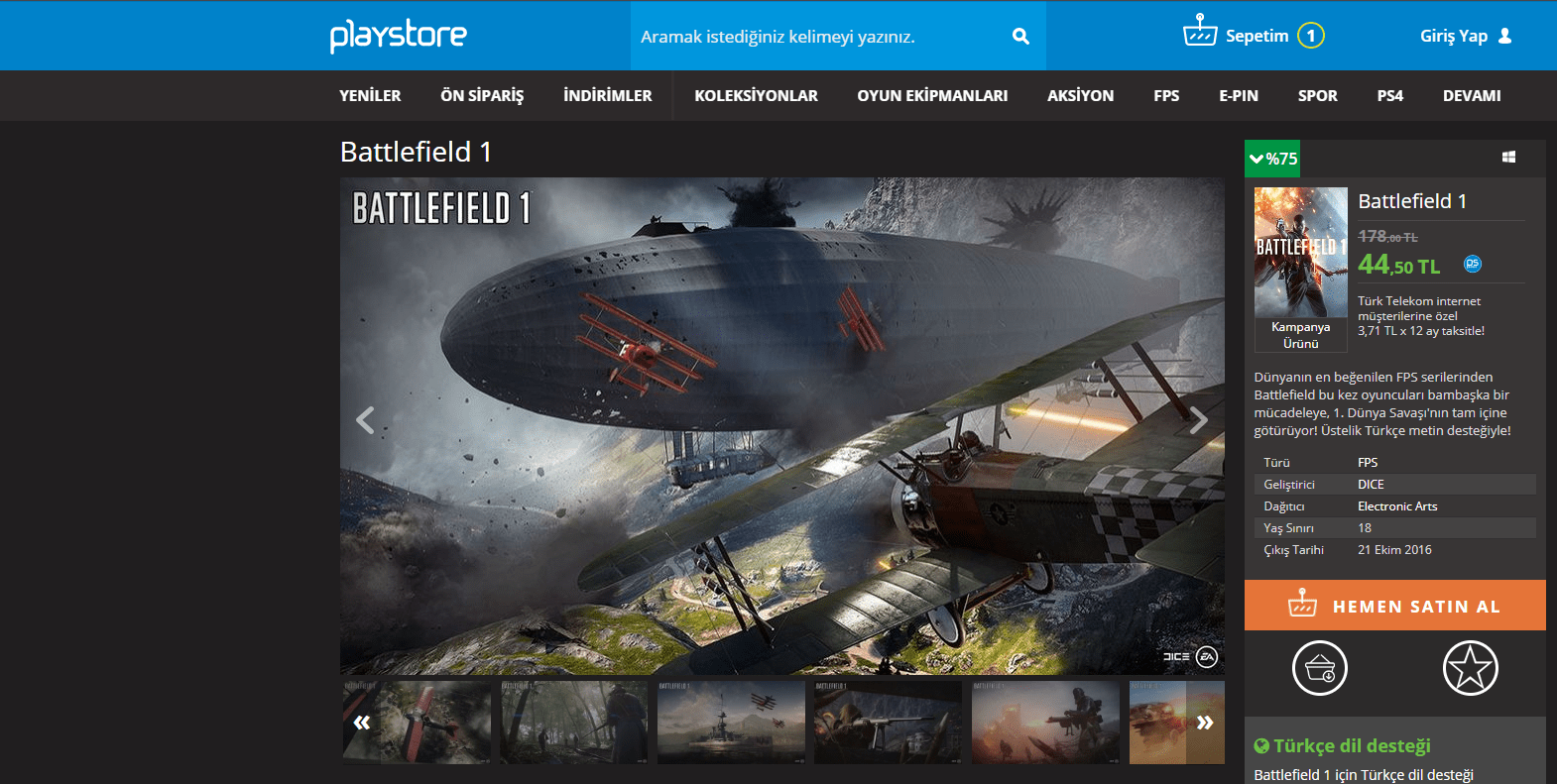Open KOLEKSİYONLAR category

(756, 96)
